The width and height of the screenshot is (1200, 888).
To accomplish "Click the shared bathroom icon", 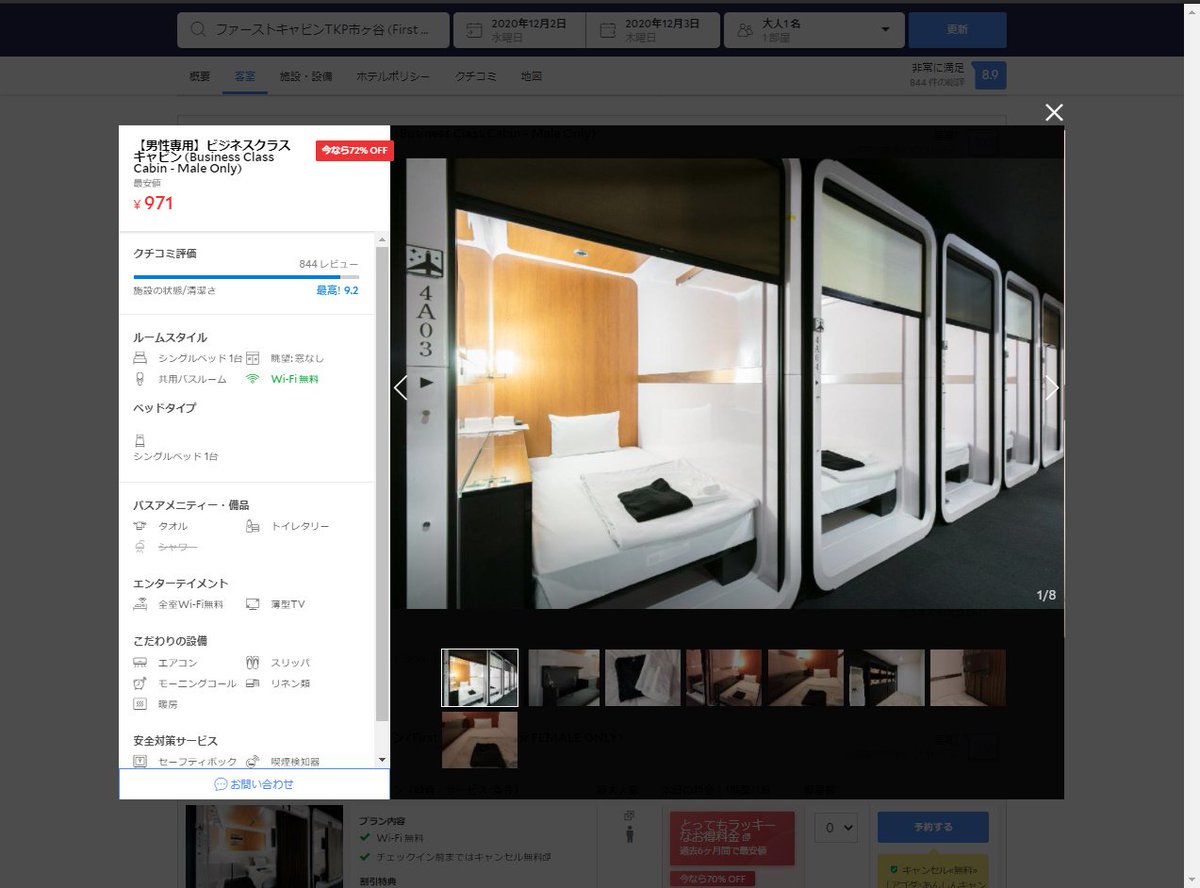I will [x=140, y=379].
